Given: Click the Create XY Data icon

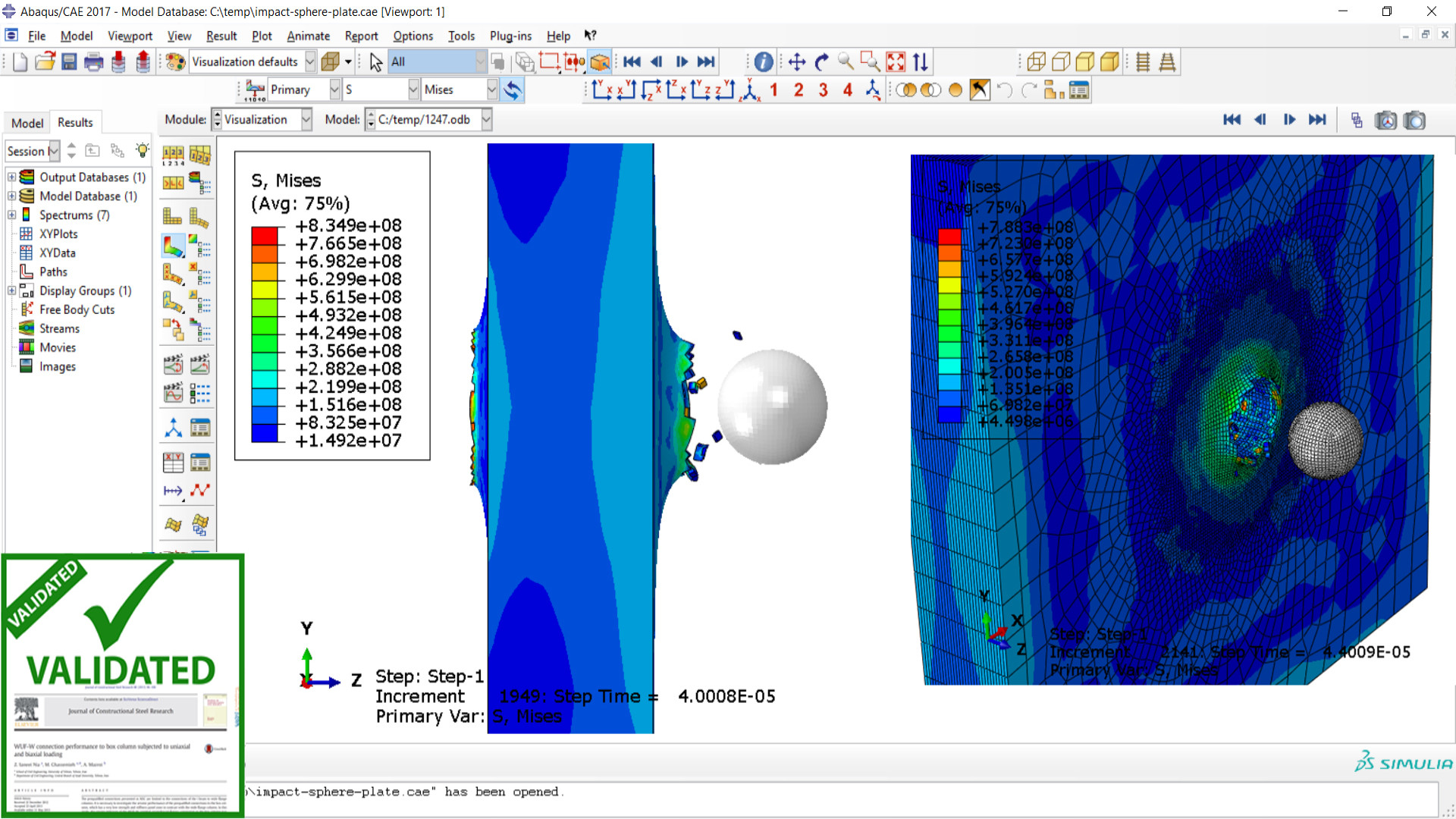Looking at the screenshot, I should pyautogui.click(x=173, y=463).
